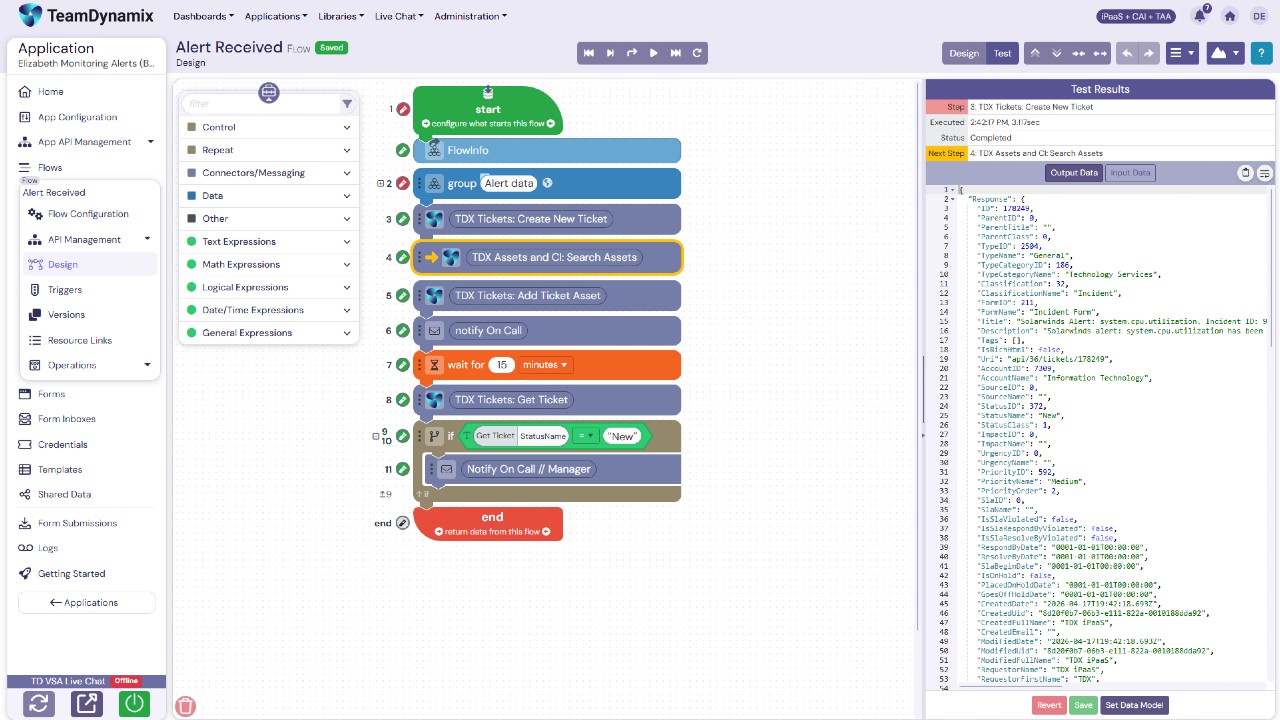Viewport: 1280px width, 720px height.
Task: Expand the Control block category
Action: pos(269,127)
